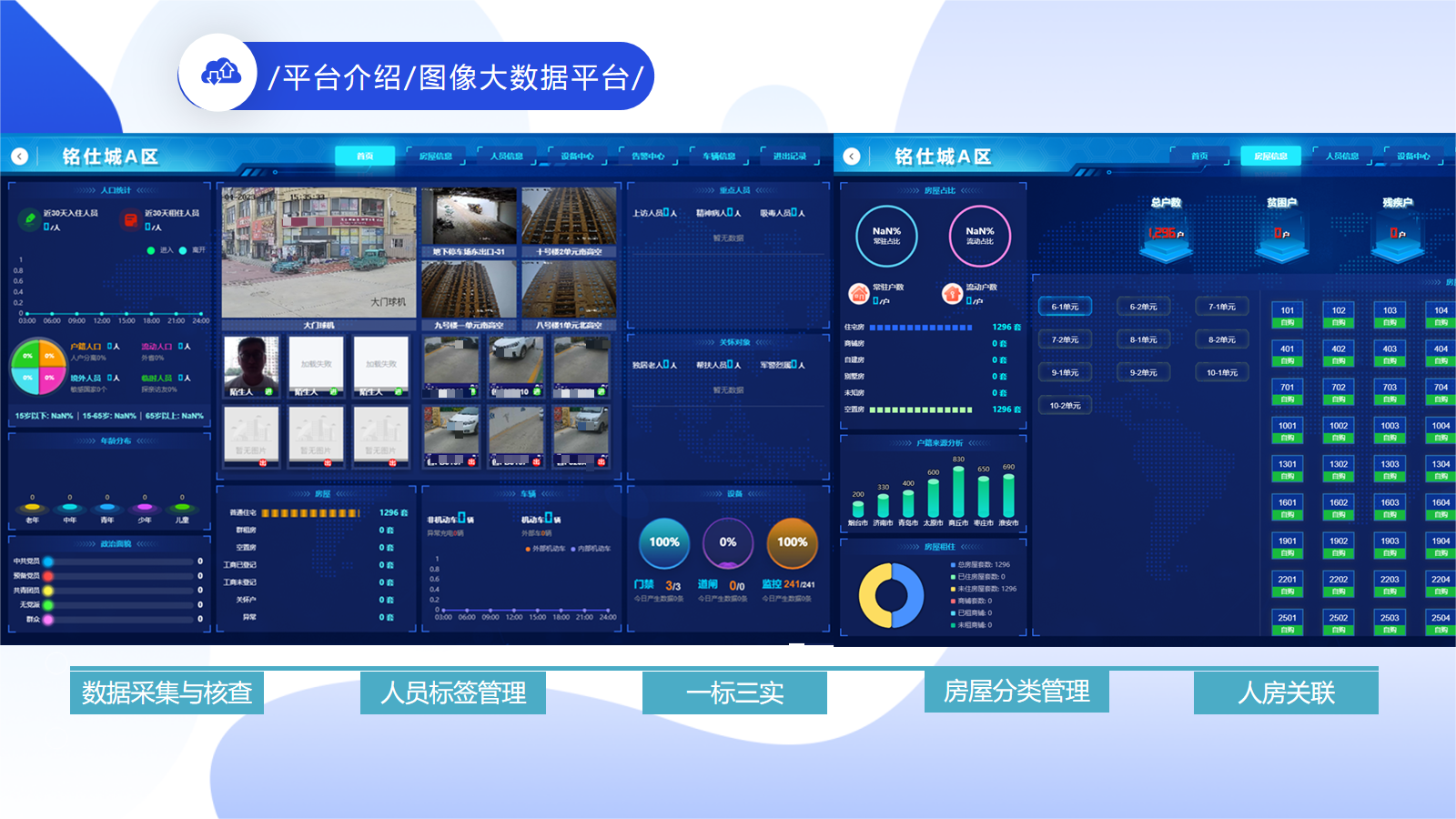Click the 普通住宅 orange bar
1456x819 pixels.
tap(310, 513)
